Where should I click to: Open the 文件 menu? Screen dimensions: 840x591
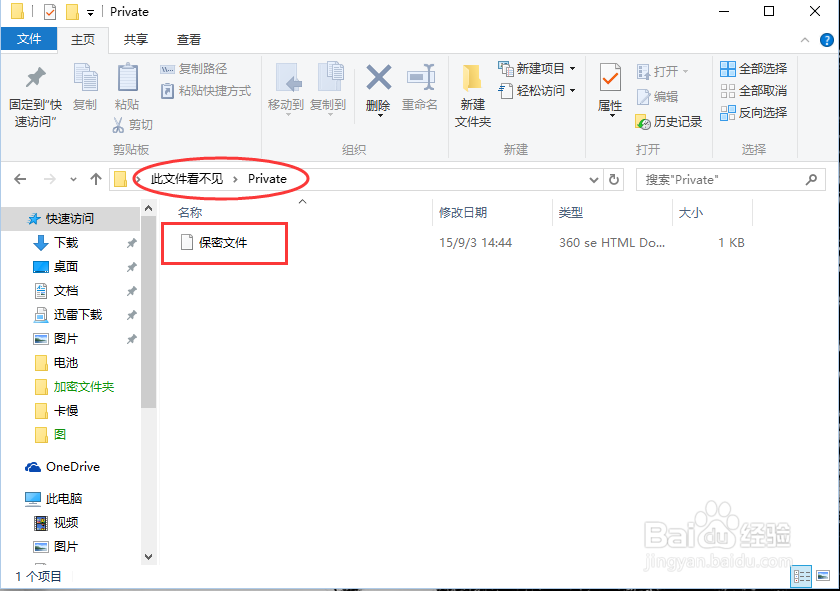point(29,38)
